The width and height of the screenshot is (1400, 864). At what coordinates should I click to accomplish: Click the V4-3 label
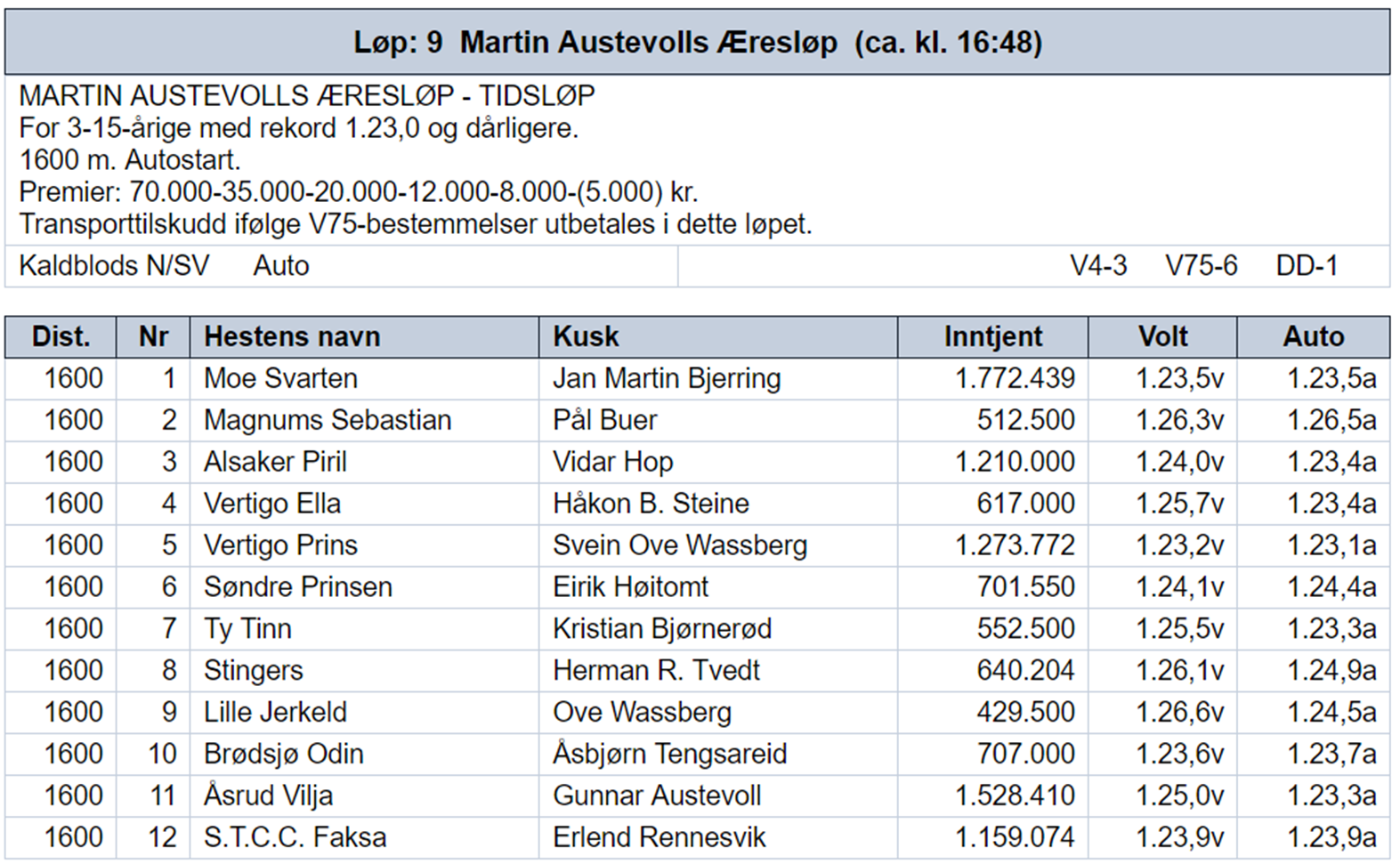(1098, 266)
